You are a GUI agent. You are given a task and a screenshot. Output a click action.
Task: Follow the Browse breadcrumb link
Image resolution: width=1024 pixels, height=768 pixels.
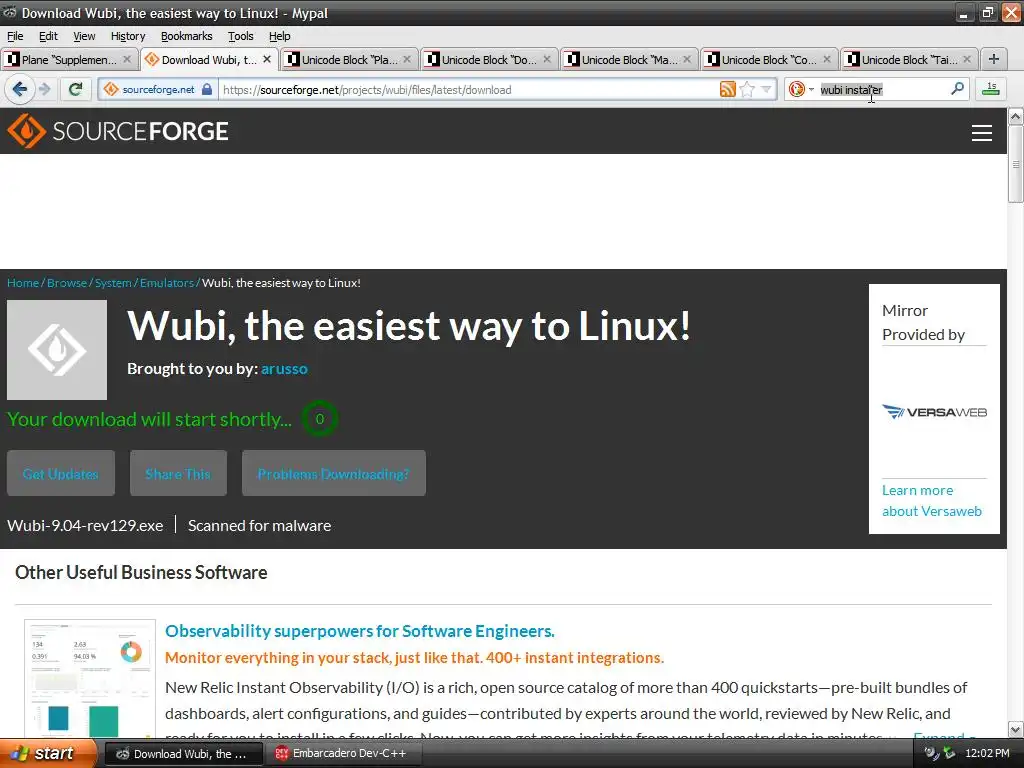[67, 283]
